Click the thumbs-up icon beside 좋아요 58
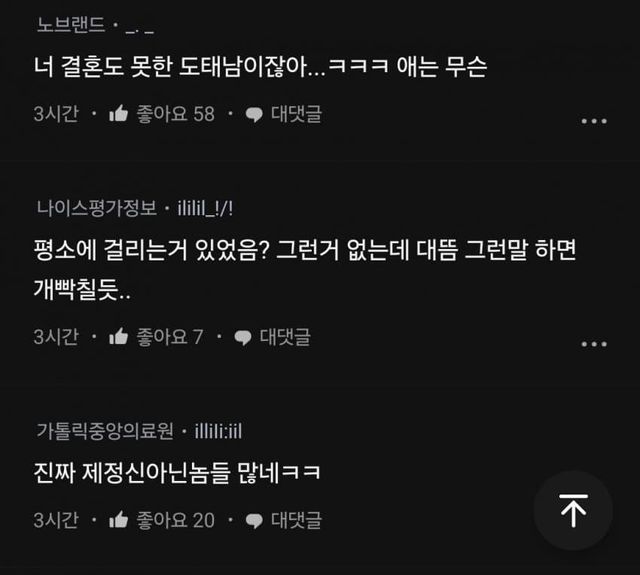This screenshot has width=640, height=575. point(119,113)
